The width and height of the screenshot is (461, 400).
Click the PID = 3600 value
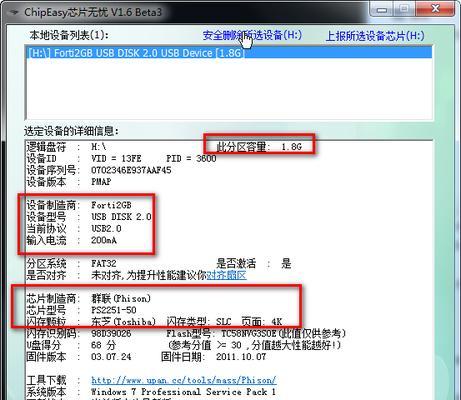click(x=191, y=158)
